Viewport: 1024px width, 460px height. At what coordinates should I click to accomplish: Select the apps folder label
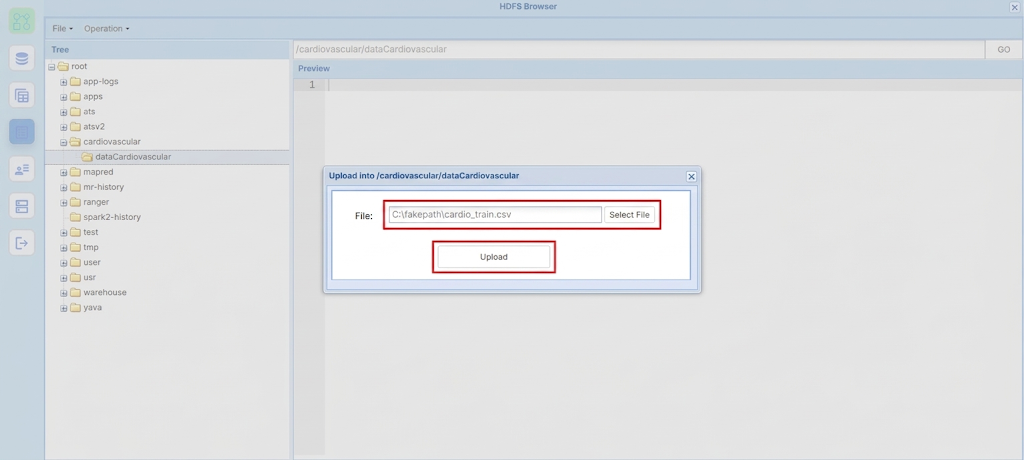click(93, 96)
